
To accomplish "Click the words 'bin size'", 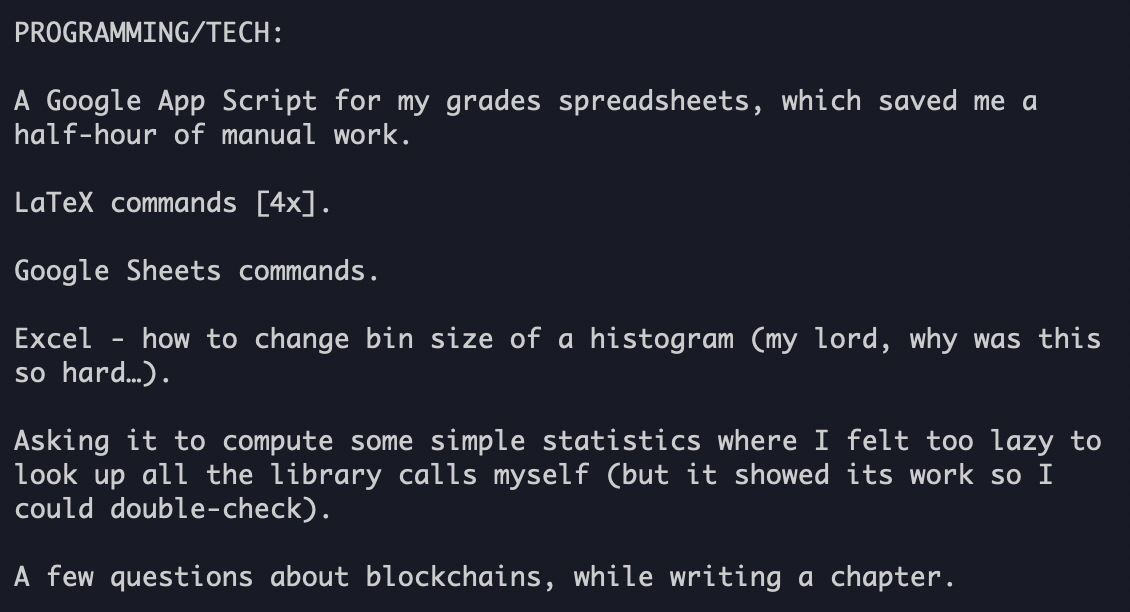I will (430, 340).
